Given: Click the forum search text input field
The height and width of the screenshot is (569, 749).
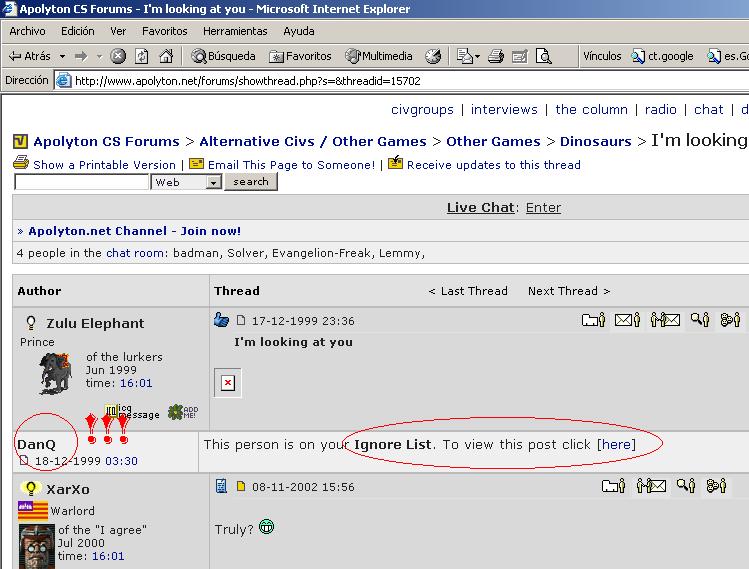Looking at the screenshot, I should [81, 182].
